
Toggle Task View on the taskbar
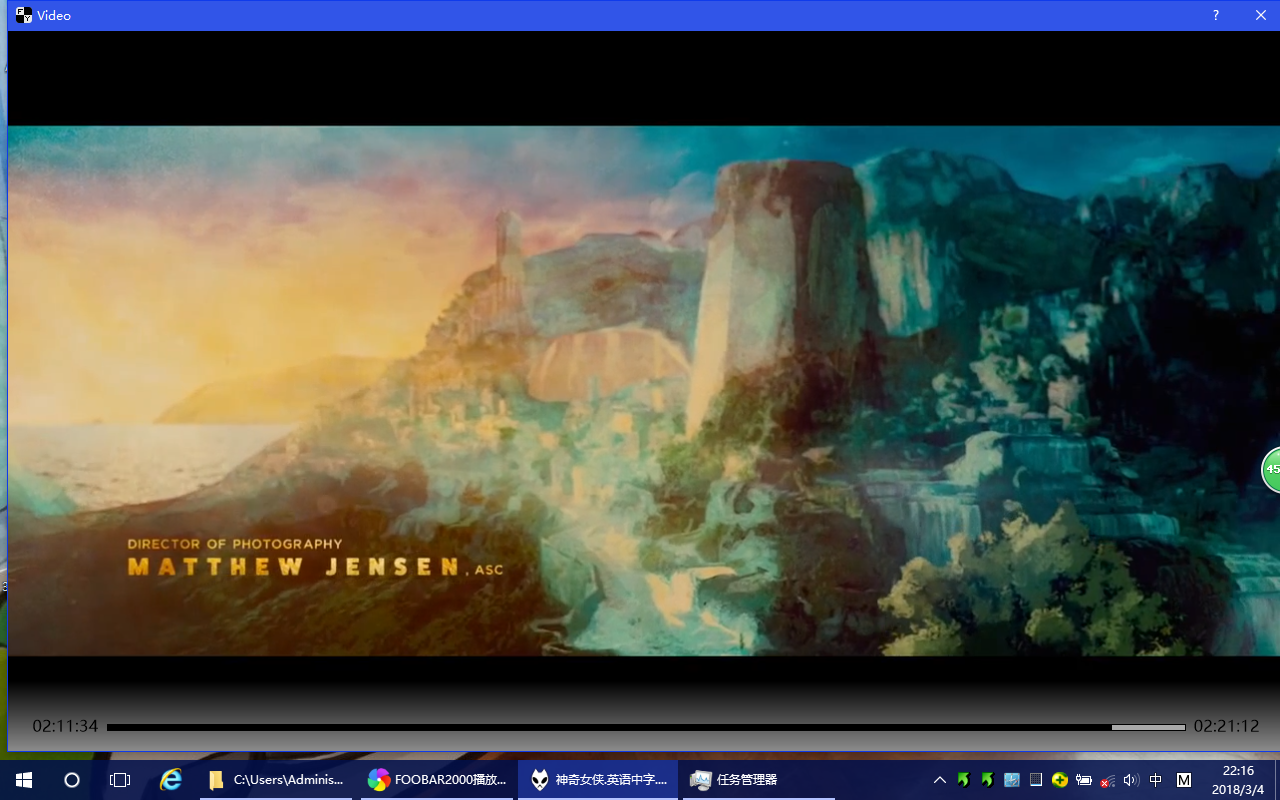click(x=120, y=779)
